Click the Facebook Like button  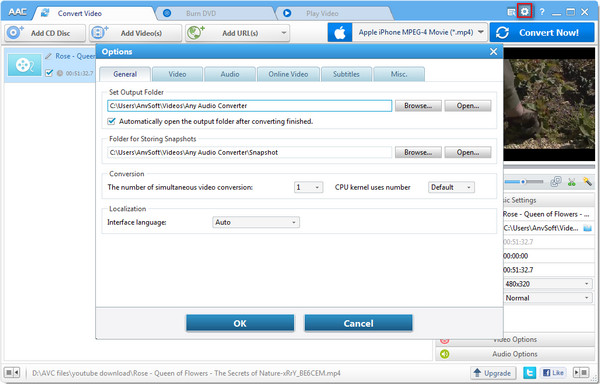[553, 373]
